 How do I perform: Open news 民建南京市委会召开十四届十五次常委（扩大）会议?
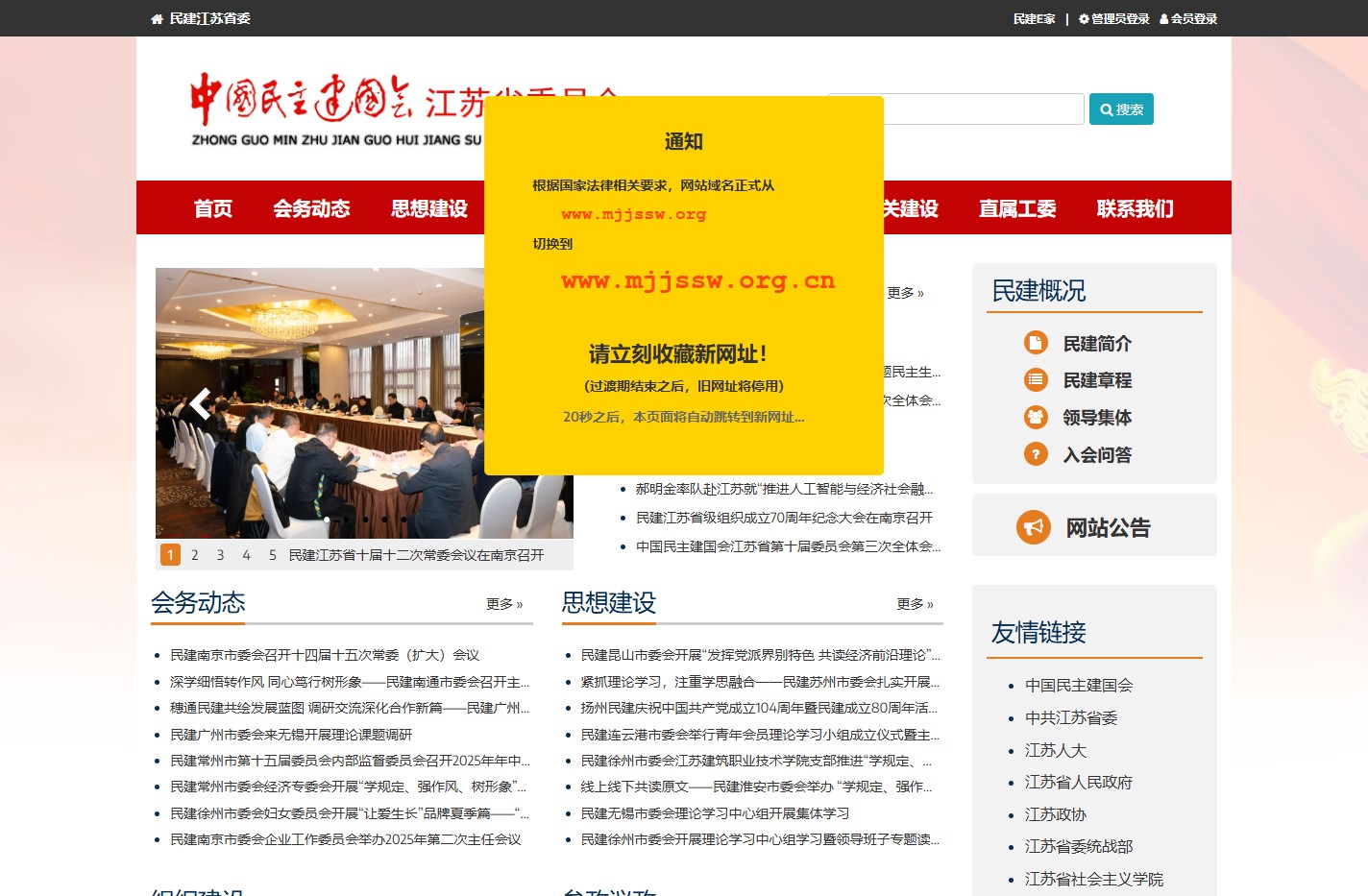(325, 655)
